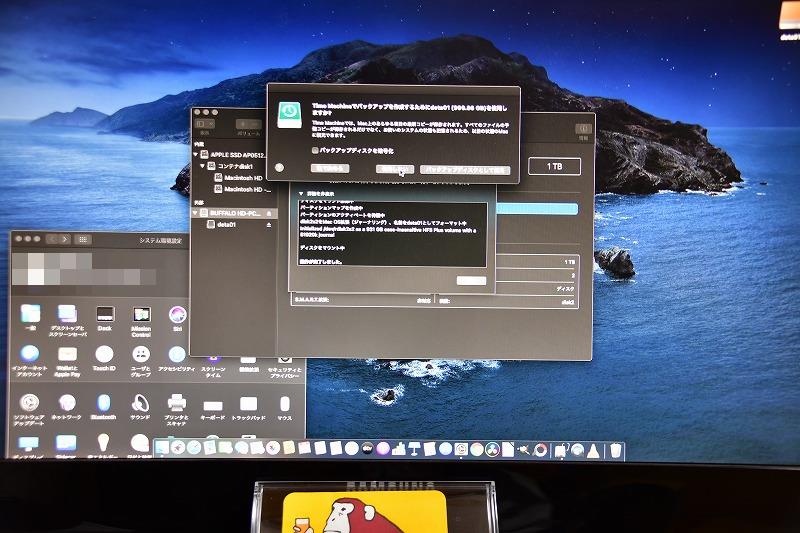Image resolution: width=800 pixels, height=533 pixels.
Task: Click the info toolbar icon in Disk Utility
Action: 584,129
